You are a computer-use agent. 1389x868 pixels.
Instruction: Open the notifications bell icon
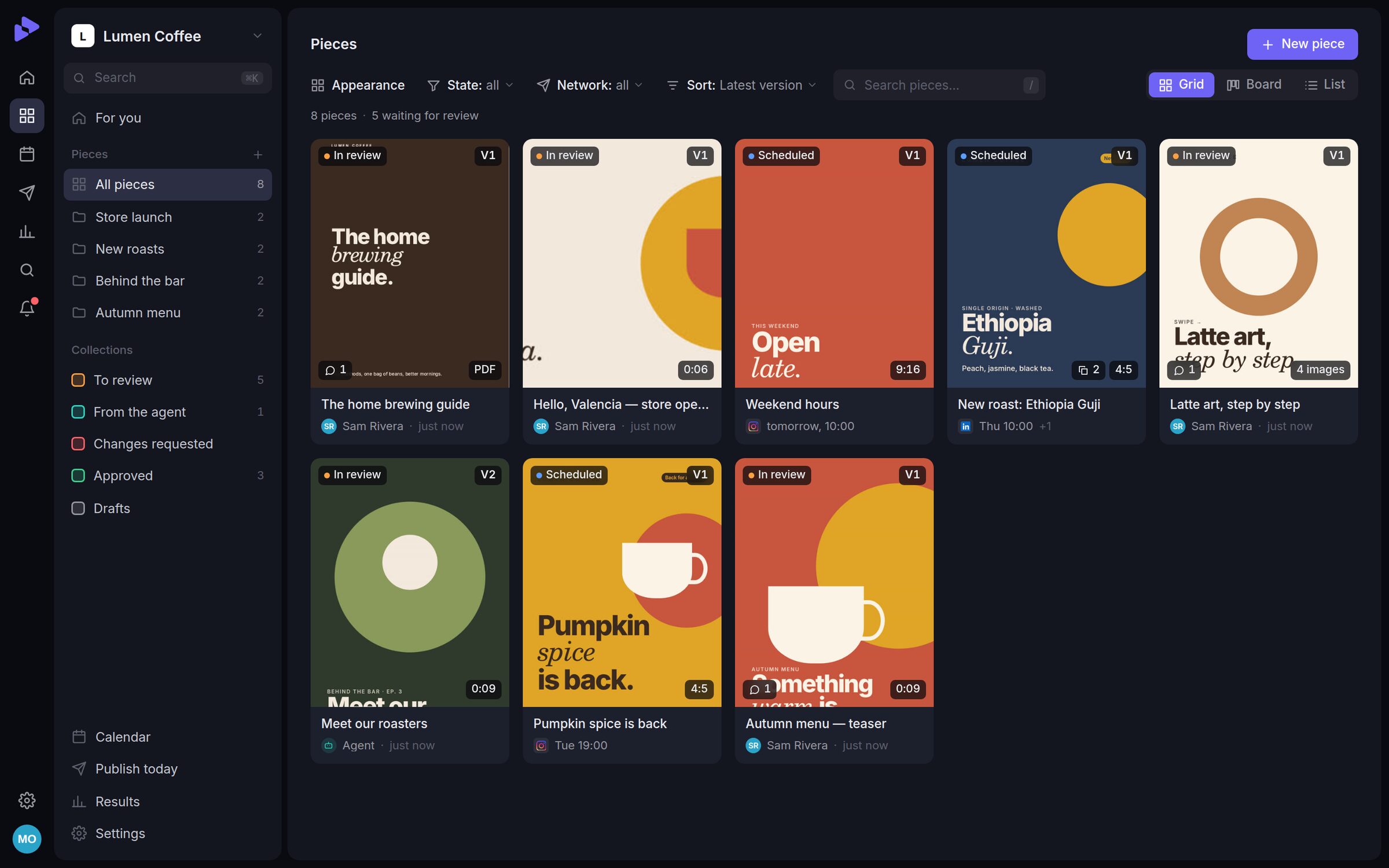click(x=27, y=308)
